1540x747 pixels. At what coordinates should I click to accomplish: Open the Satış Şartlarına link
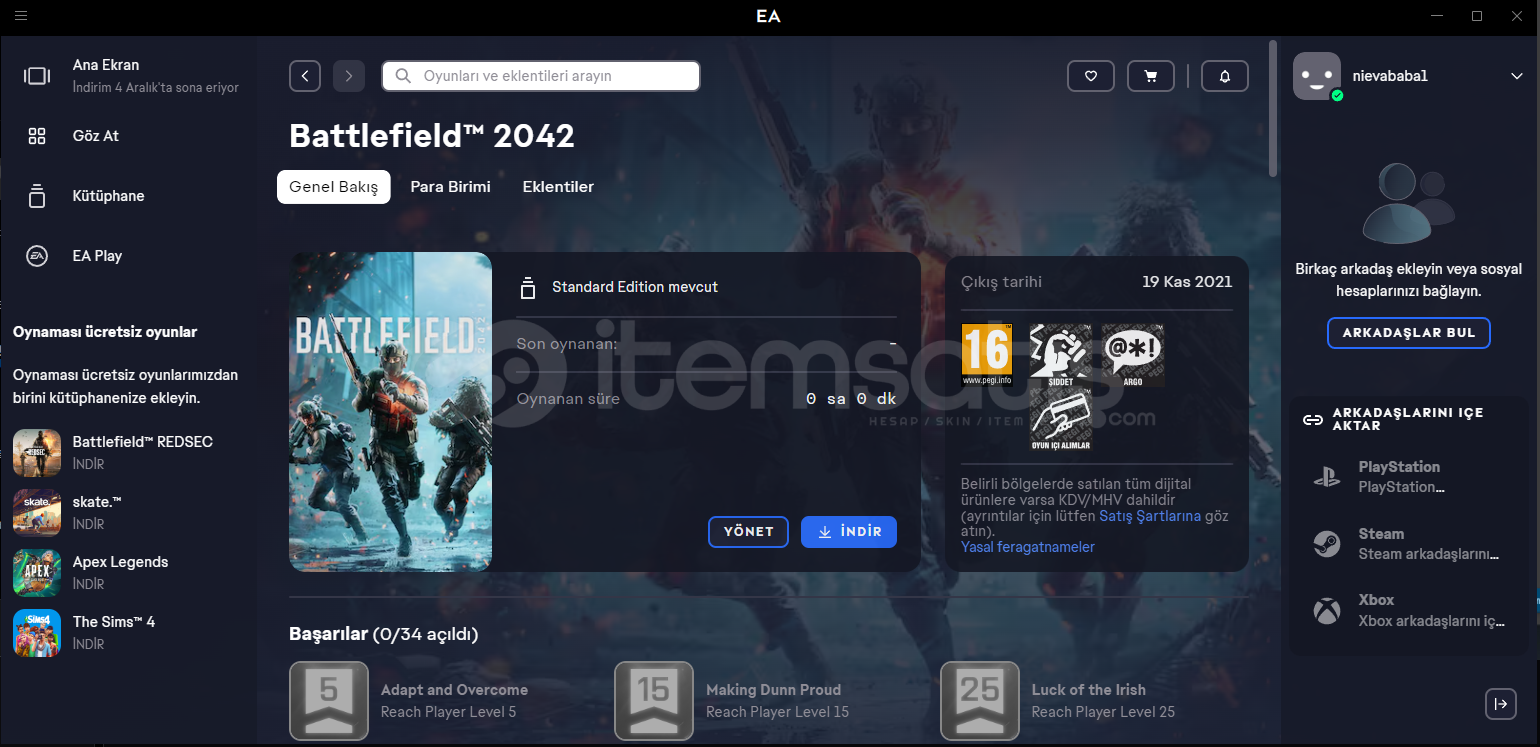(x=1150, y=516)
